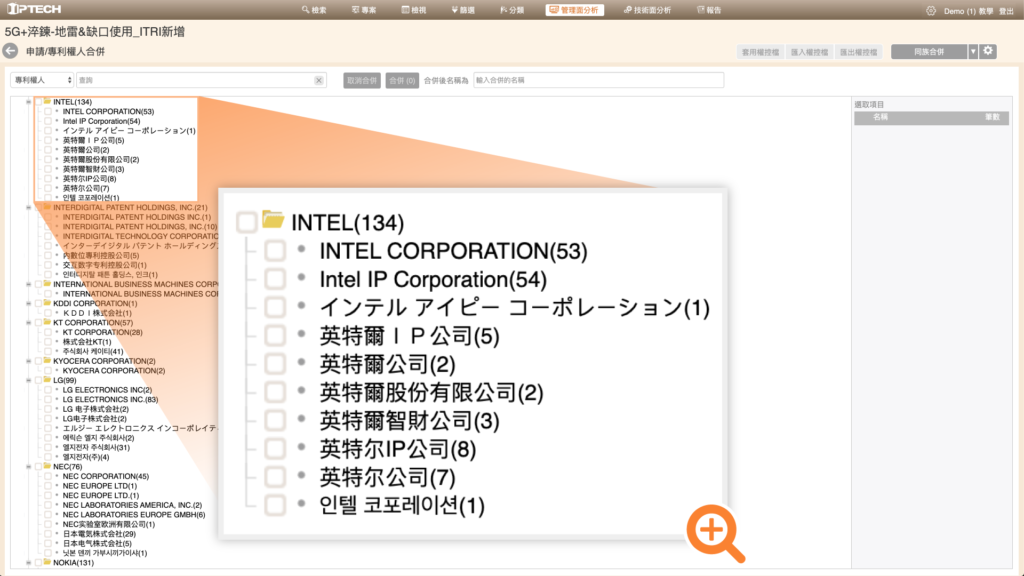The width and height of the screenshot is (1024, 576).
Task: Click the Demo (1) account label
Action: click(959, 11)
